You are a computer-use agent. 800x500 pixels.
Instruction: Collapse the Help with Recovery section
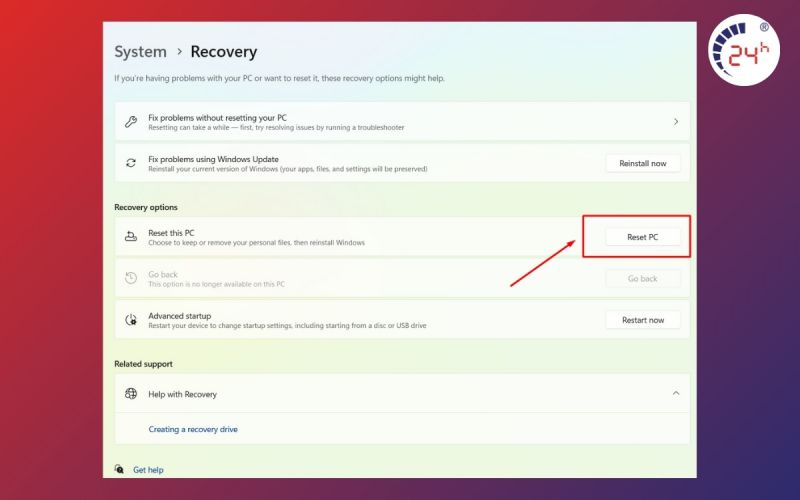point(676,393)
